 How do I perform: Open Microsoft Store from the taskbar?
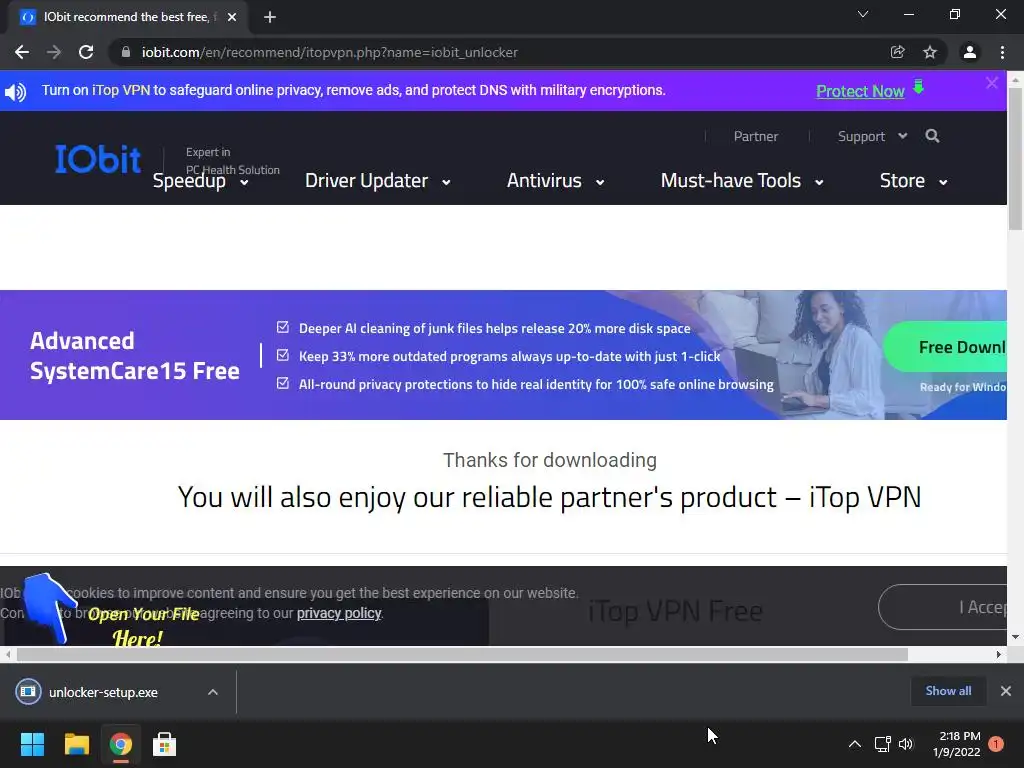(x=165, y=744)
